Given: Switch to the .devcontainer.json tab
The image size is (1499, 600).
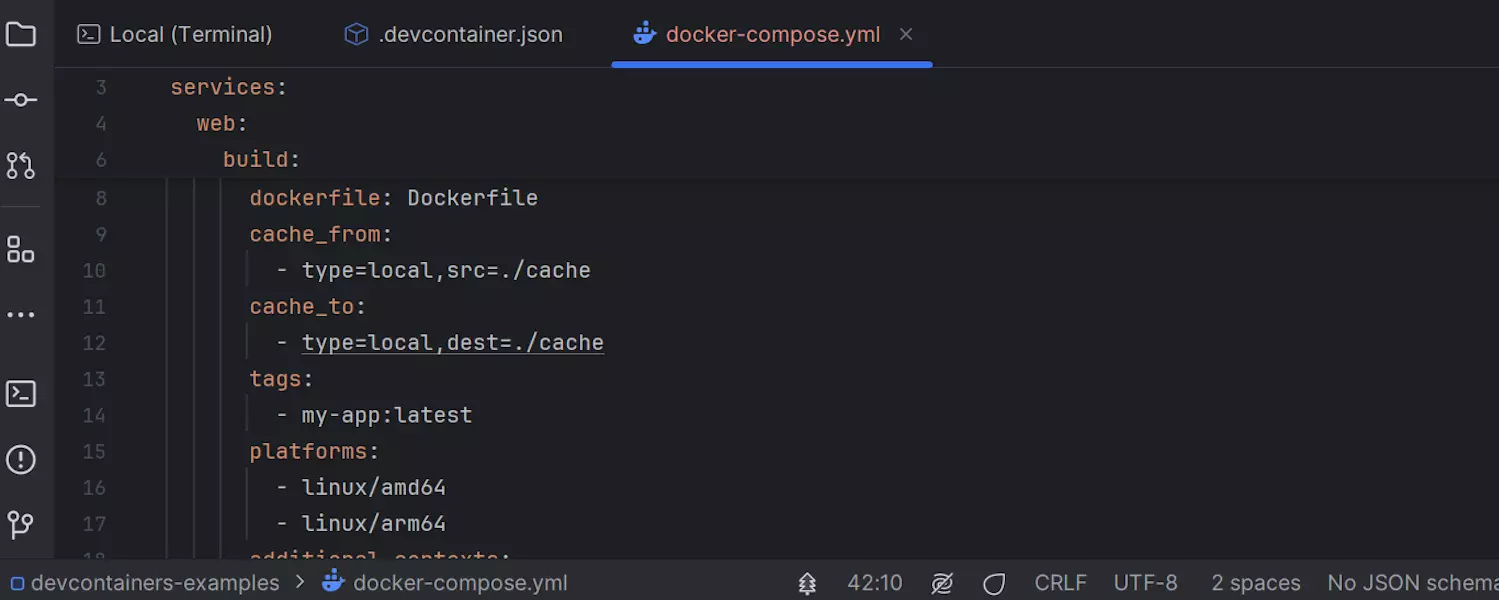Looking at the screenshot, I should (x=454, y=35).
